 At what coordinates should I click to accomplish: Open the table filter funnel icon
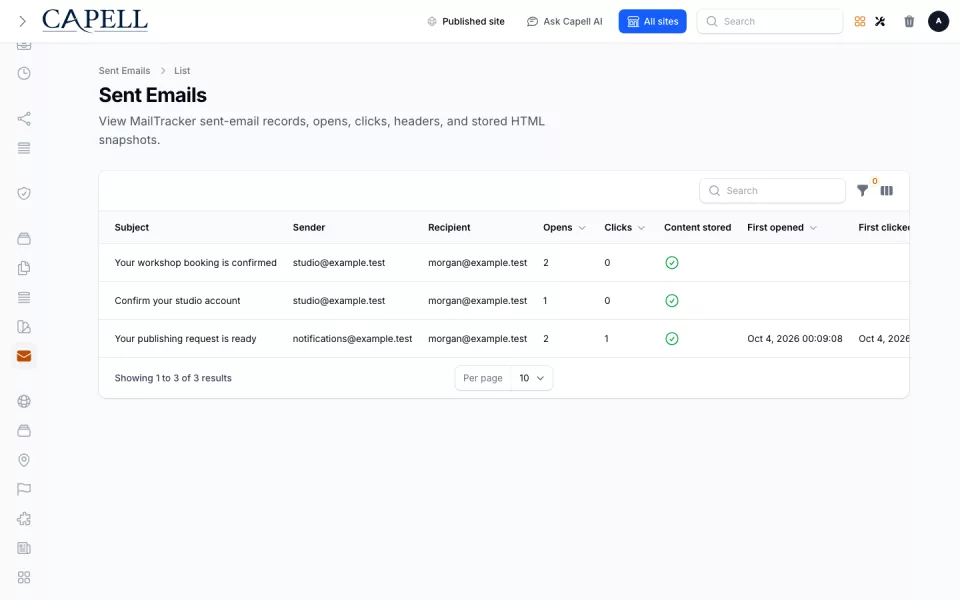[x=862, y=191]
